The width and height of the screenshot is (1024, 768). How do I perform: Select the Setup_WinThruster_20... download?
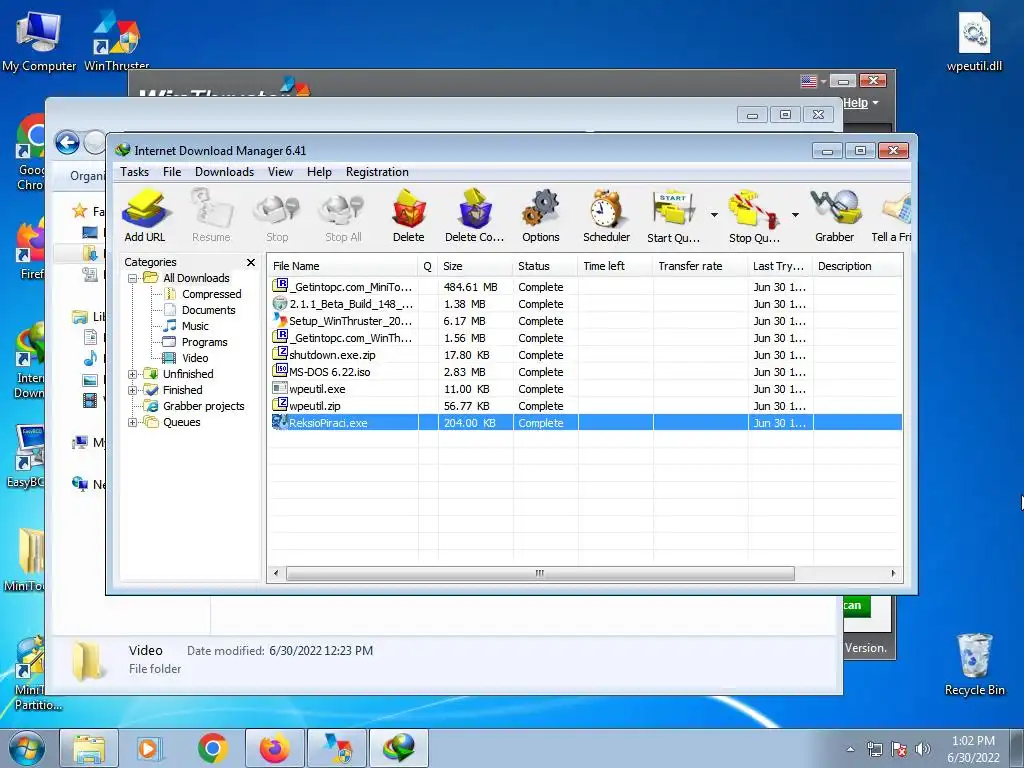[586, 321]
